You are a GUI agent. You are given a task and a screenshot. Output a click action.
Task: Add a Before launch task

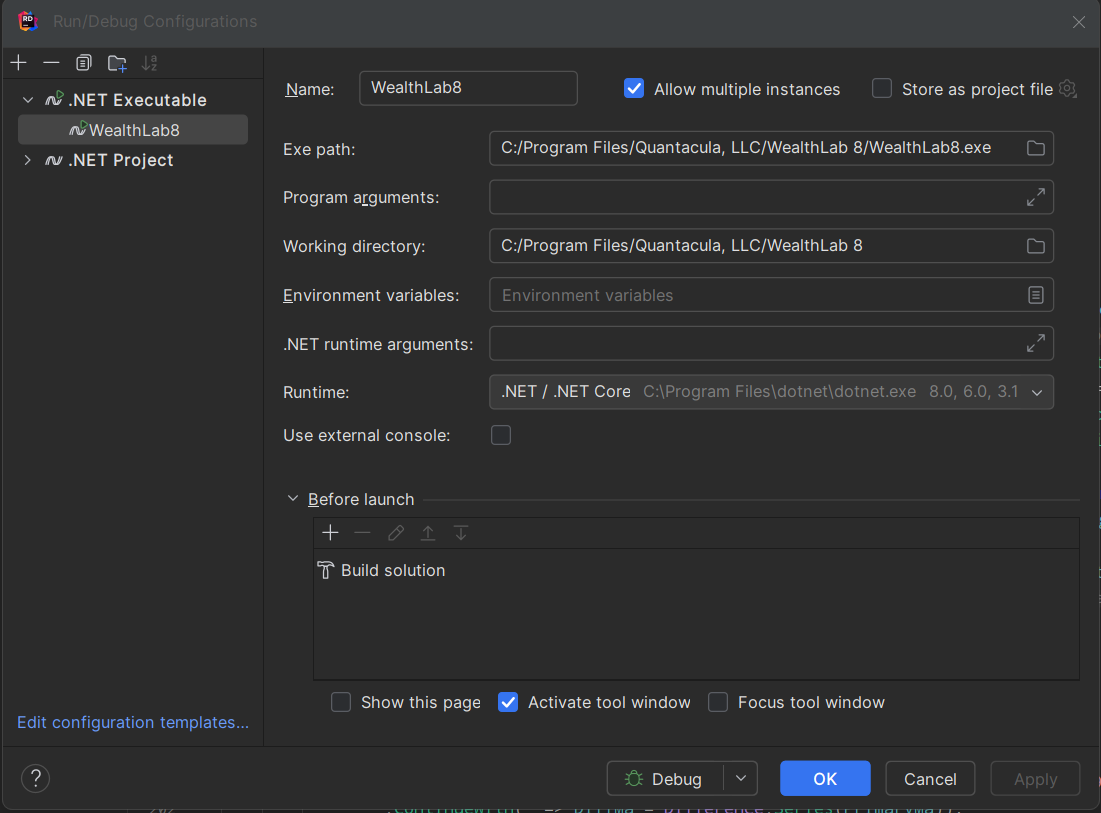(x=330, y=533)
